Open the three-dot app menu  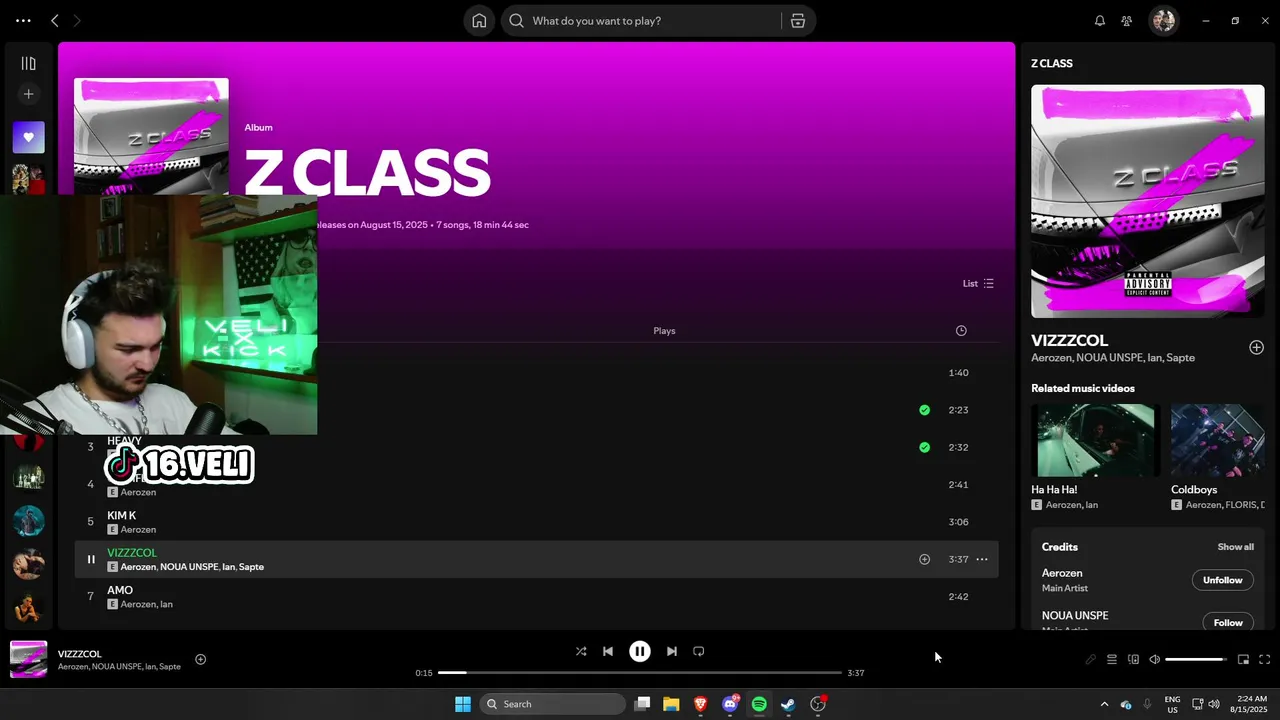coord(23,20)
